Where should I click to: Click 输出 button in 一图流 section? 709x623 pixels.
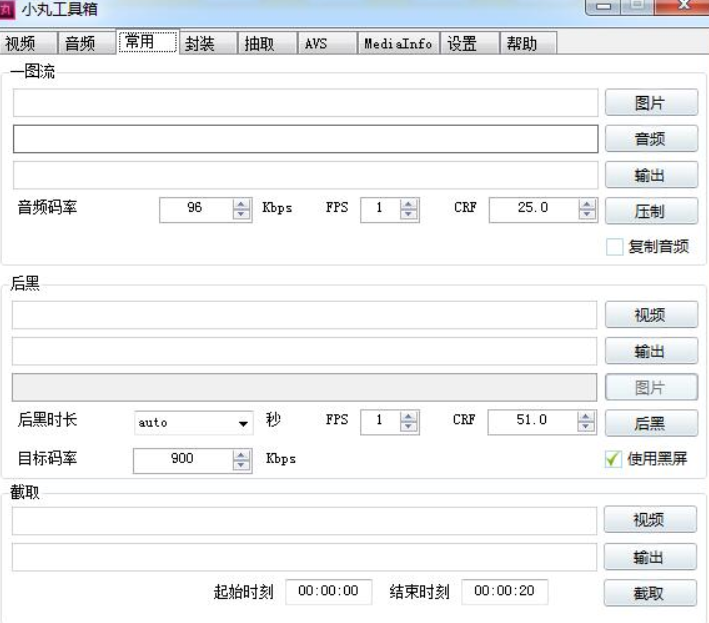(651, 175)
